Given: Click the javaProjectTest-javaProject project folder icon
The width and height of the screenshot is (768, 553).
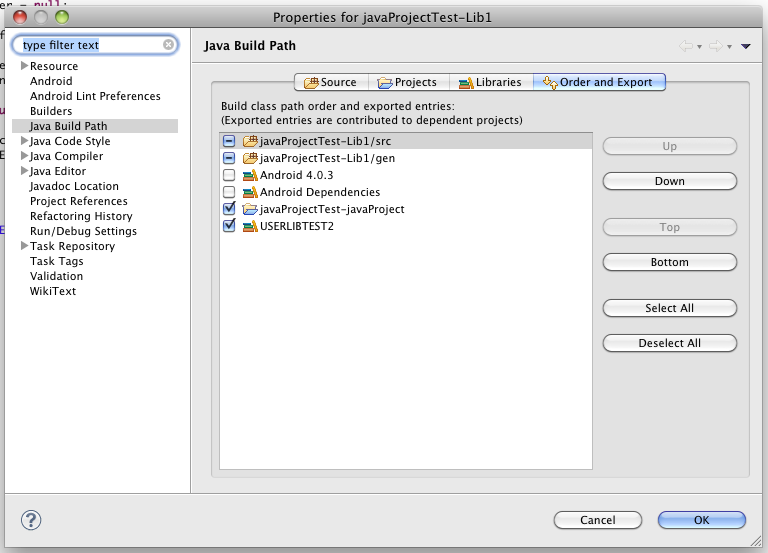Looking at the screenshot, I should 250,209.
